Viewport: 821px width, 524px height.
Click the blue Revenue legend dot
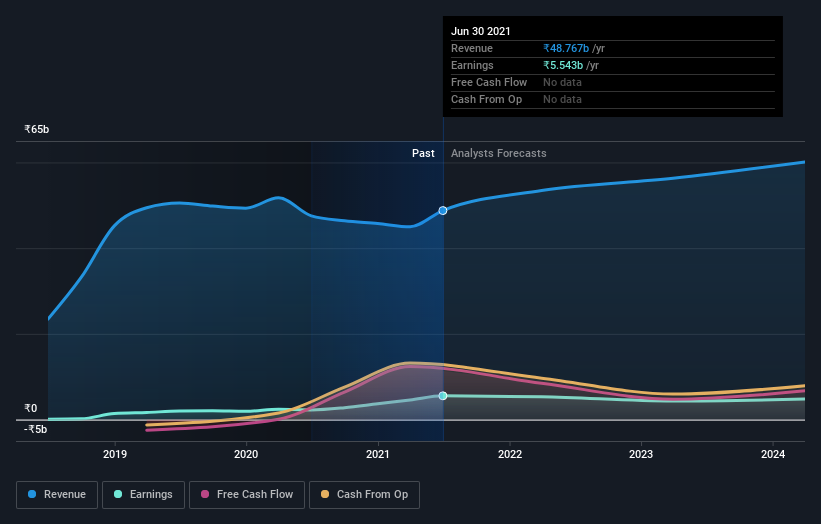(32, 494)
